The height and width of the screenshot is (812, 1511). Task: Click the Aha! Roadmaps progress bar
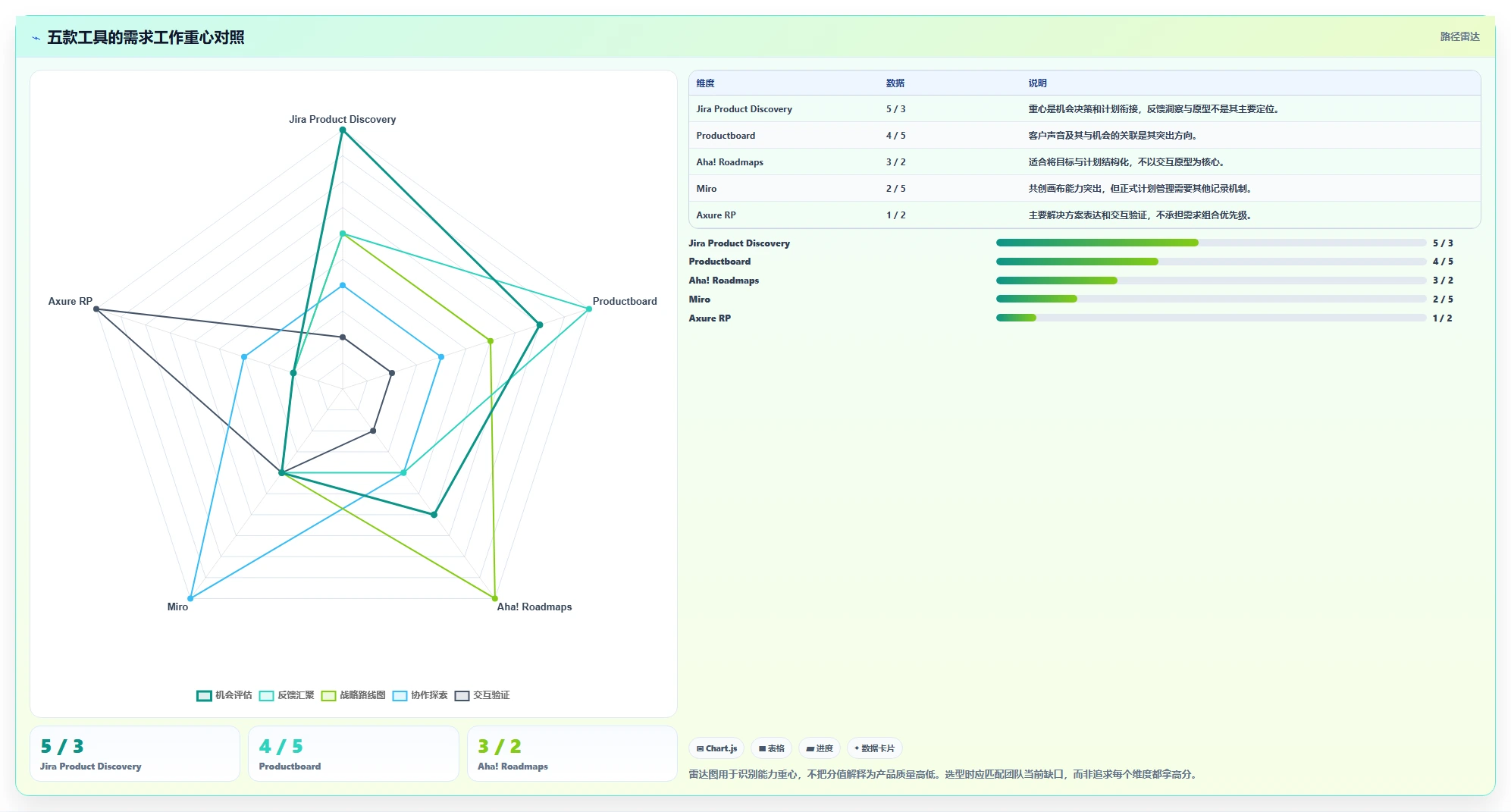(x=1211, y=281)
